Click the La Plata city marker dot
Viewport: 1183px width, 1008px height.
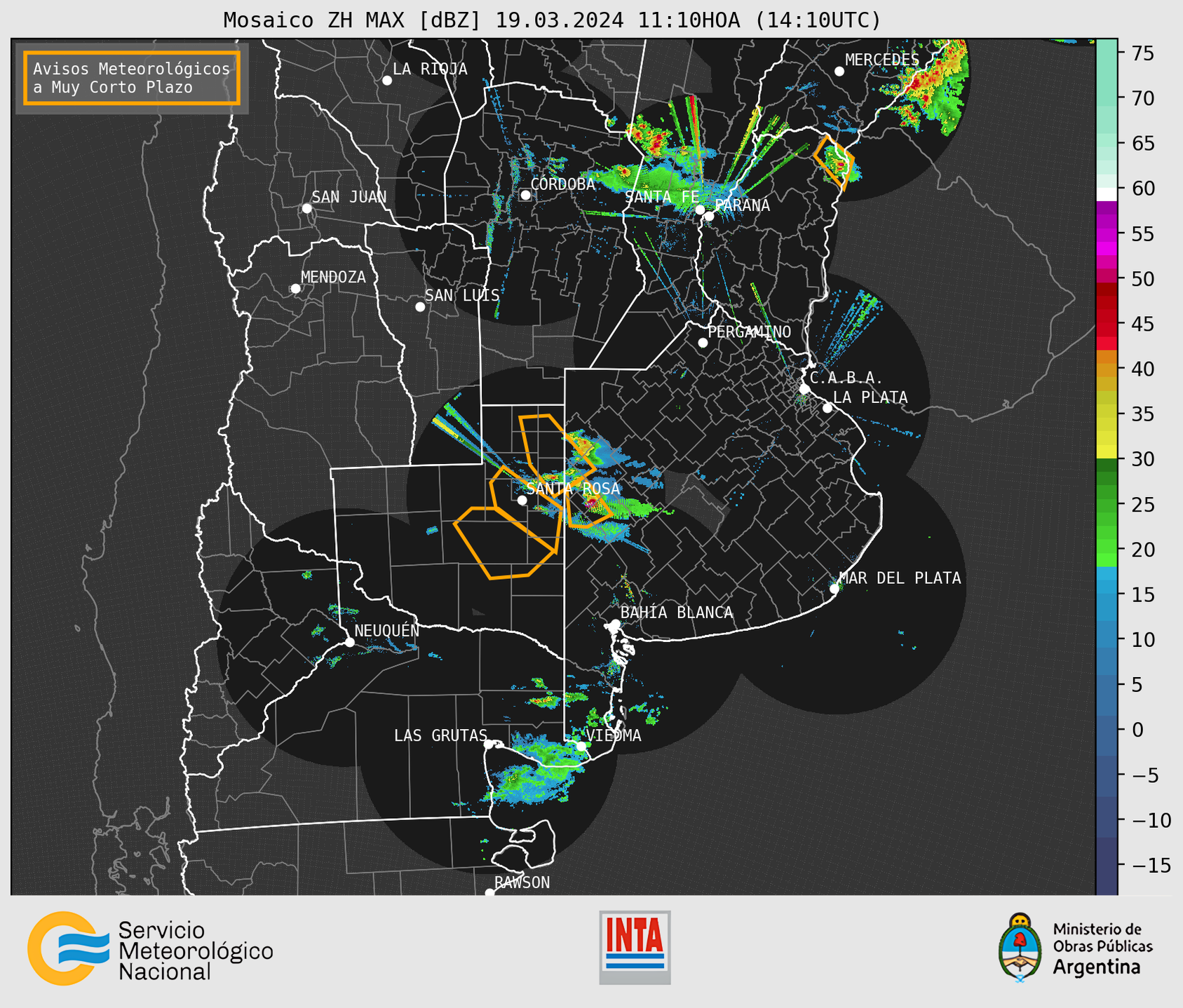827,408
